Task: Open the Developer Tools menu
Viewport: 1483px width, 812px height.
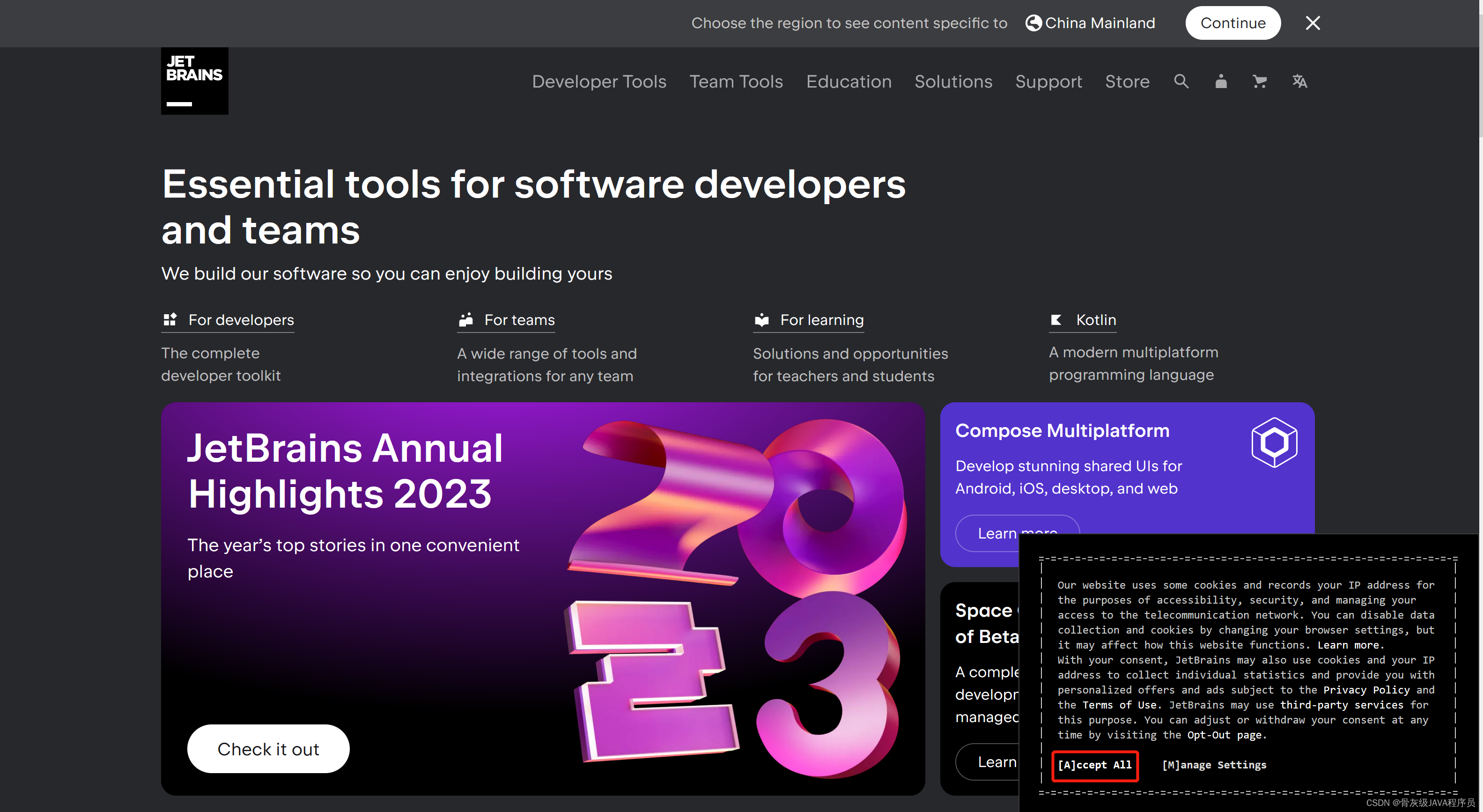Action: coord(599,81)
